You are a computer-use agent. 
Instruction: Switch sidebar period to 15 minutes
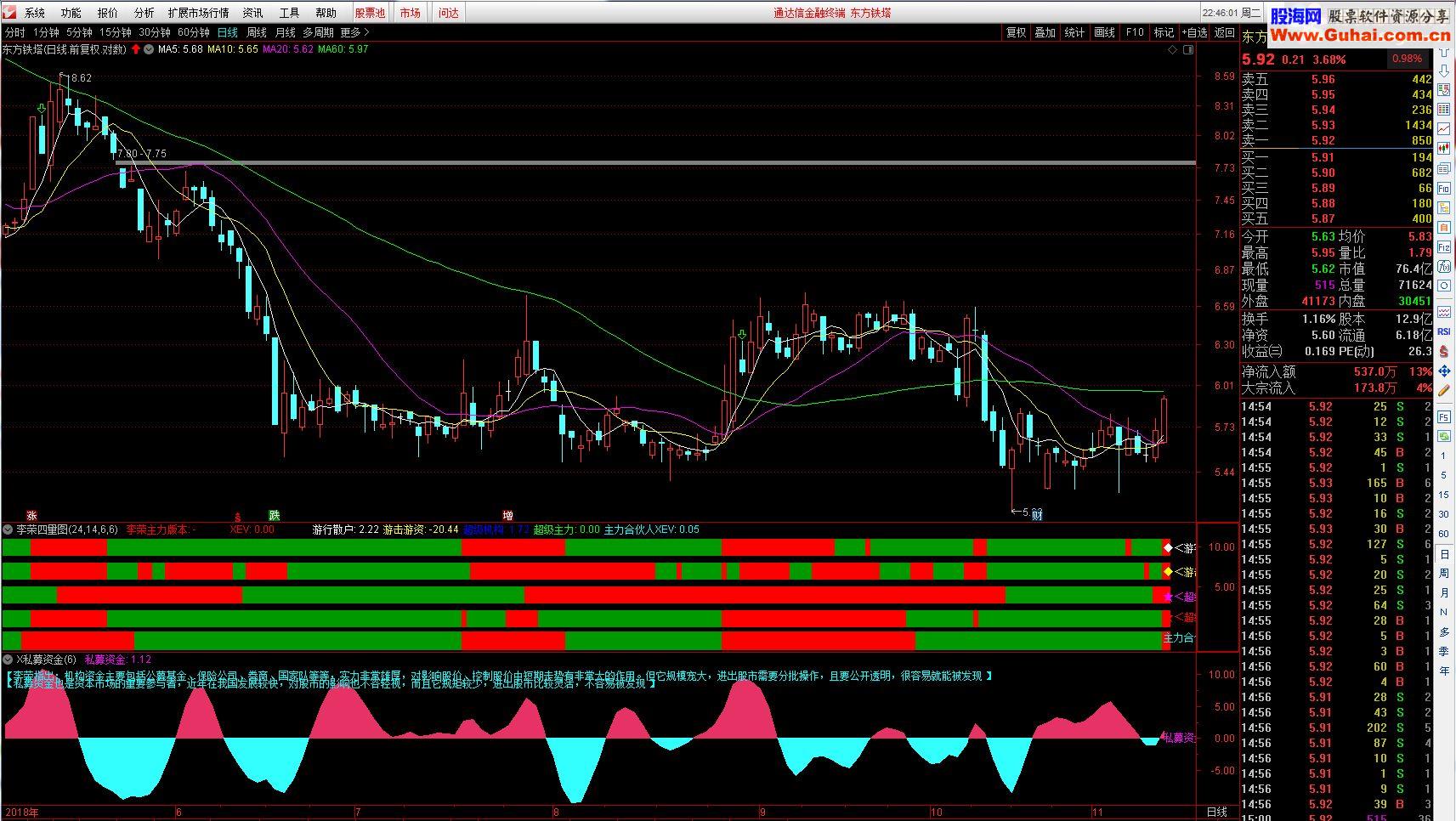point(1443,495)
